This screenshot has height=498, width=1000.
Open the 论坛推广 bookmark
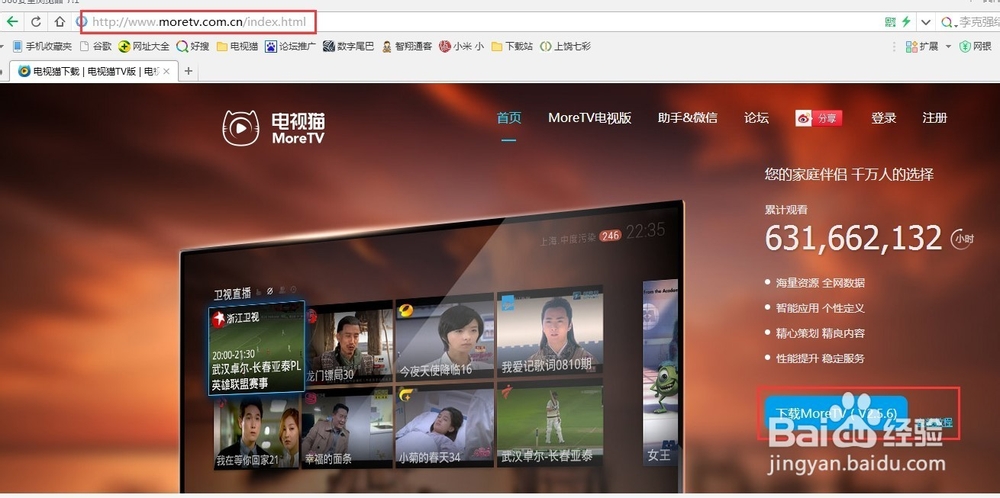pos(291,46)
